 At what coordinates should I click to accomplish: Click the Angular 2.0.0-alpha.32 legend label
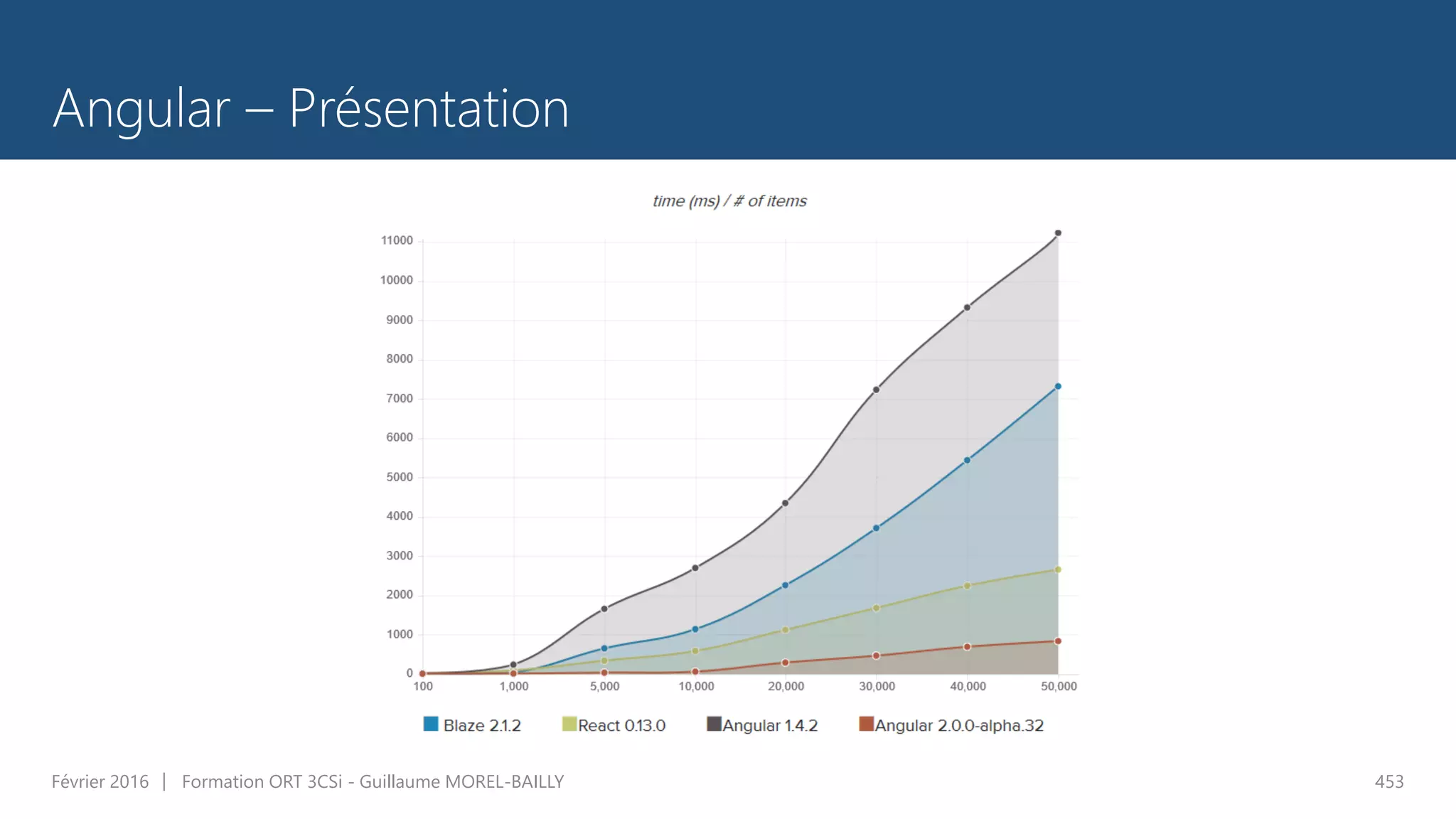(x=959, y=725)
